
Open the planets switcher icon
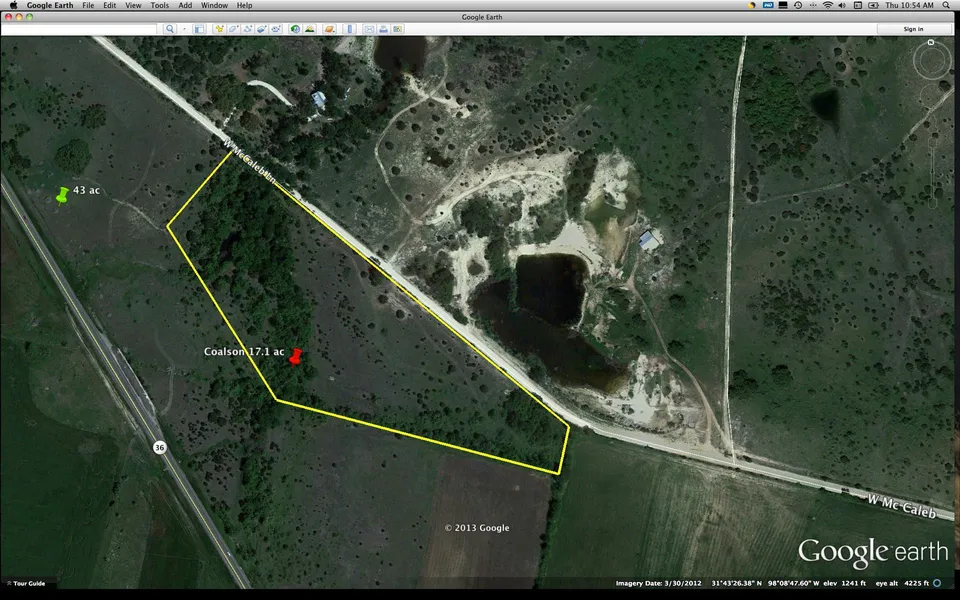(330, 29)
